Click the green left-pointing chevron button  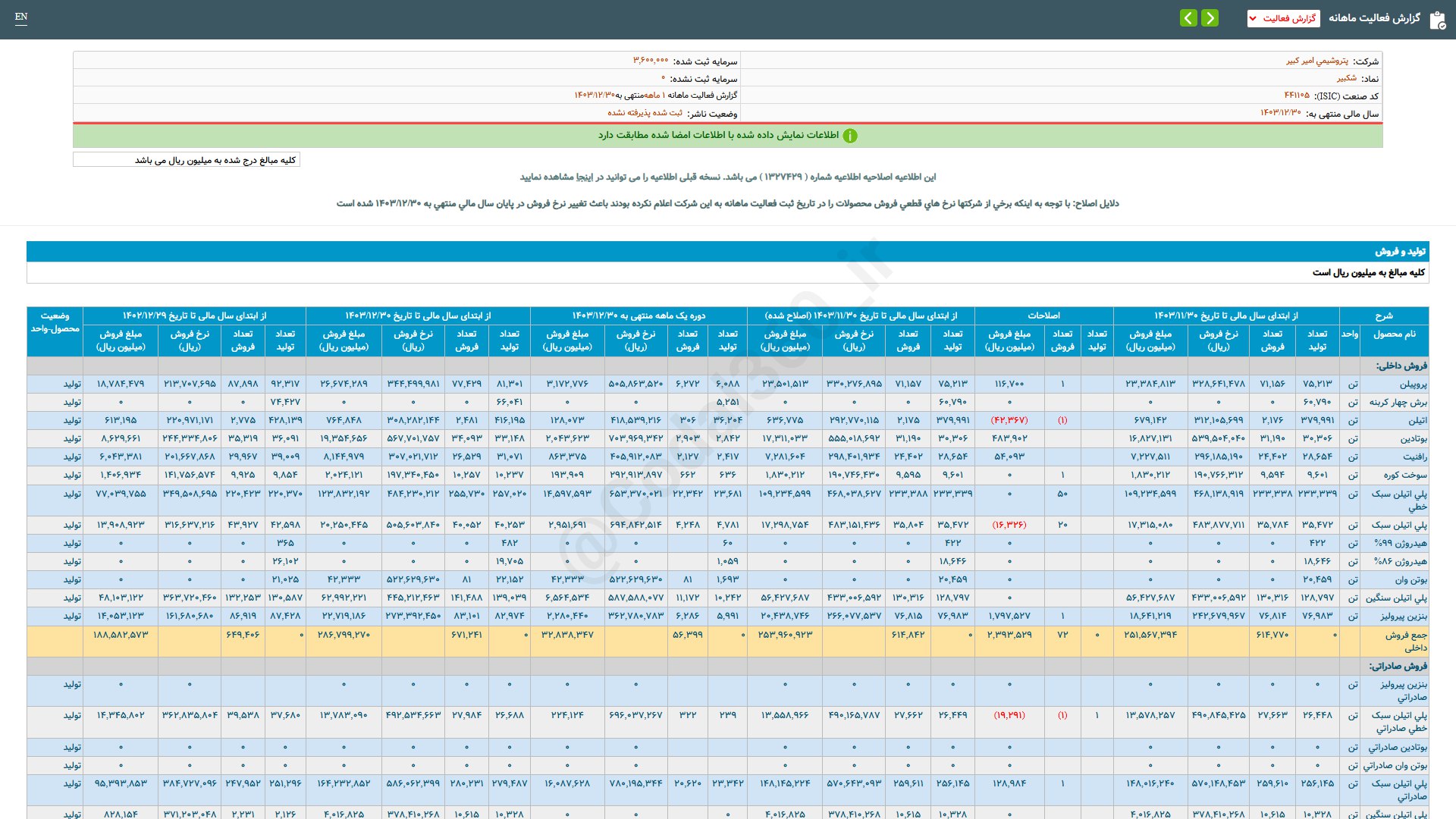pos(1188,17)
